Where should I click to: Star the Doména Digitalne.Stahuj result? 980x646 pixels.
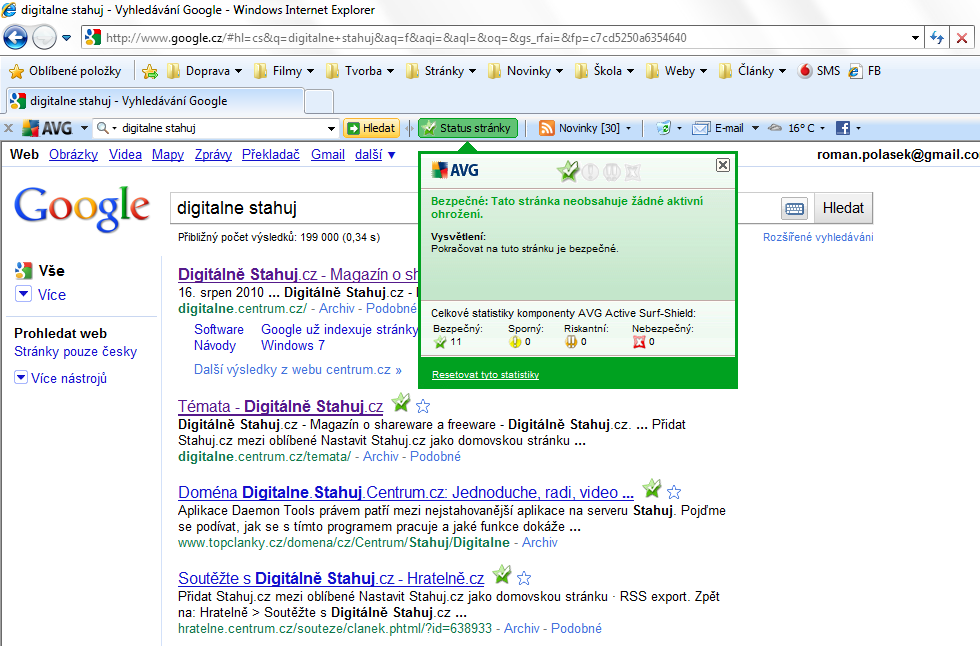coord(674,492)
